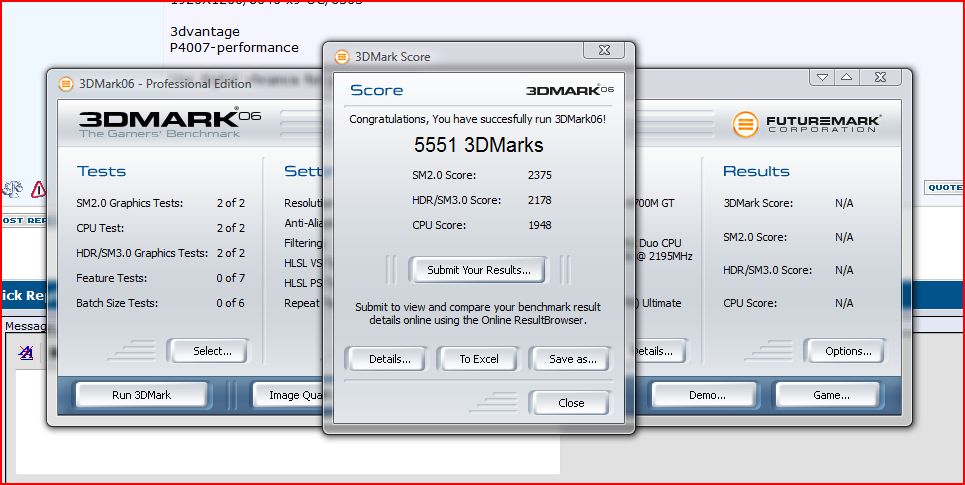Click '5551 3DMarks' score text
Screen dimensions: 965x485
tap(478, 145)
